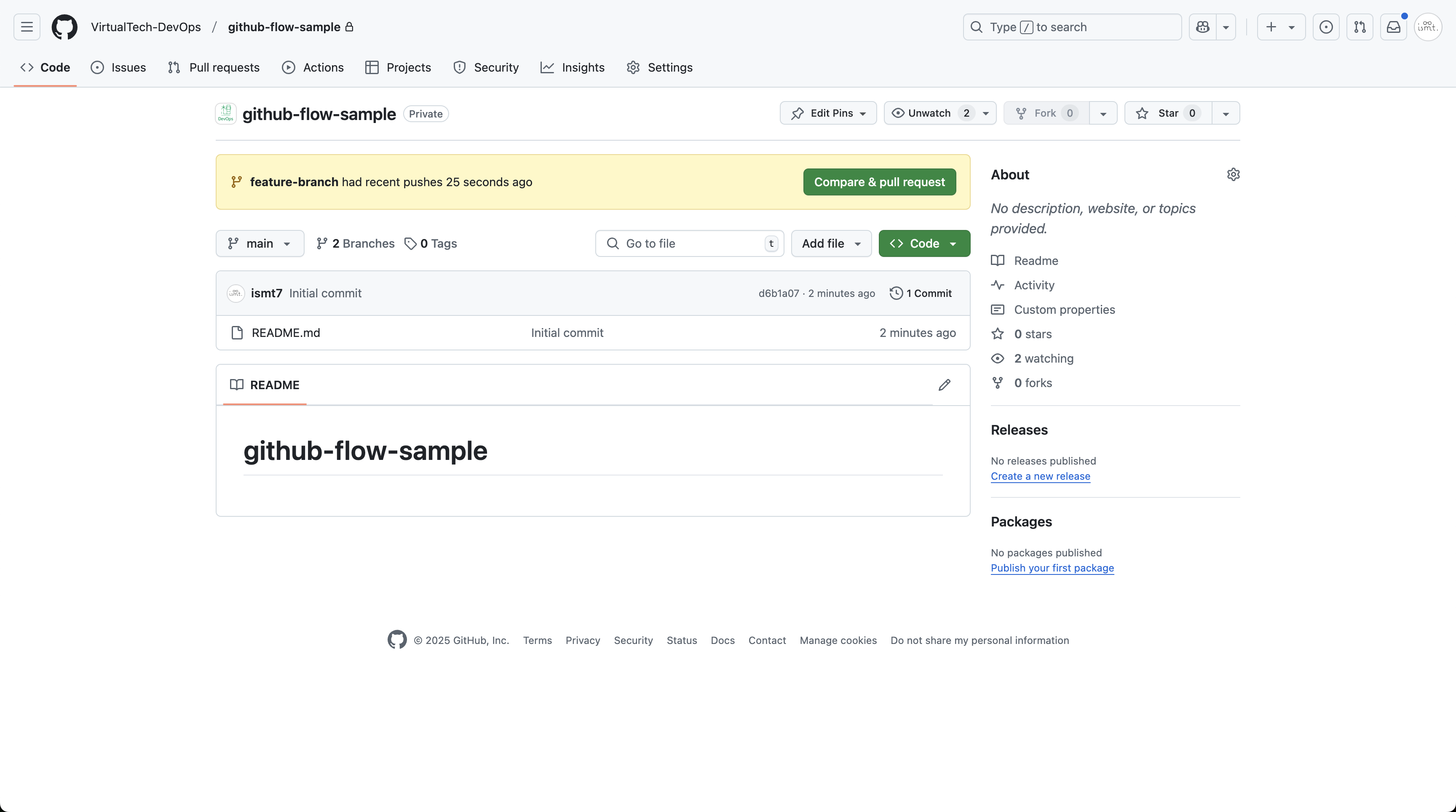Open the hamburger navigation menu
Screen dimensions: 1456x812
[x=27, y=27]
